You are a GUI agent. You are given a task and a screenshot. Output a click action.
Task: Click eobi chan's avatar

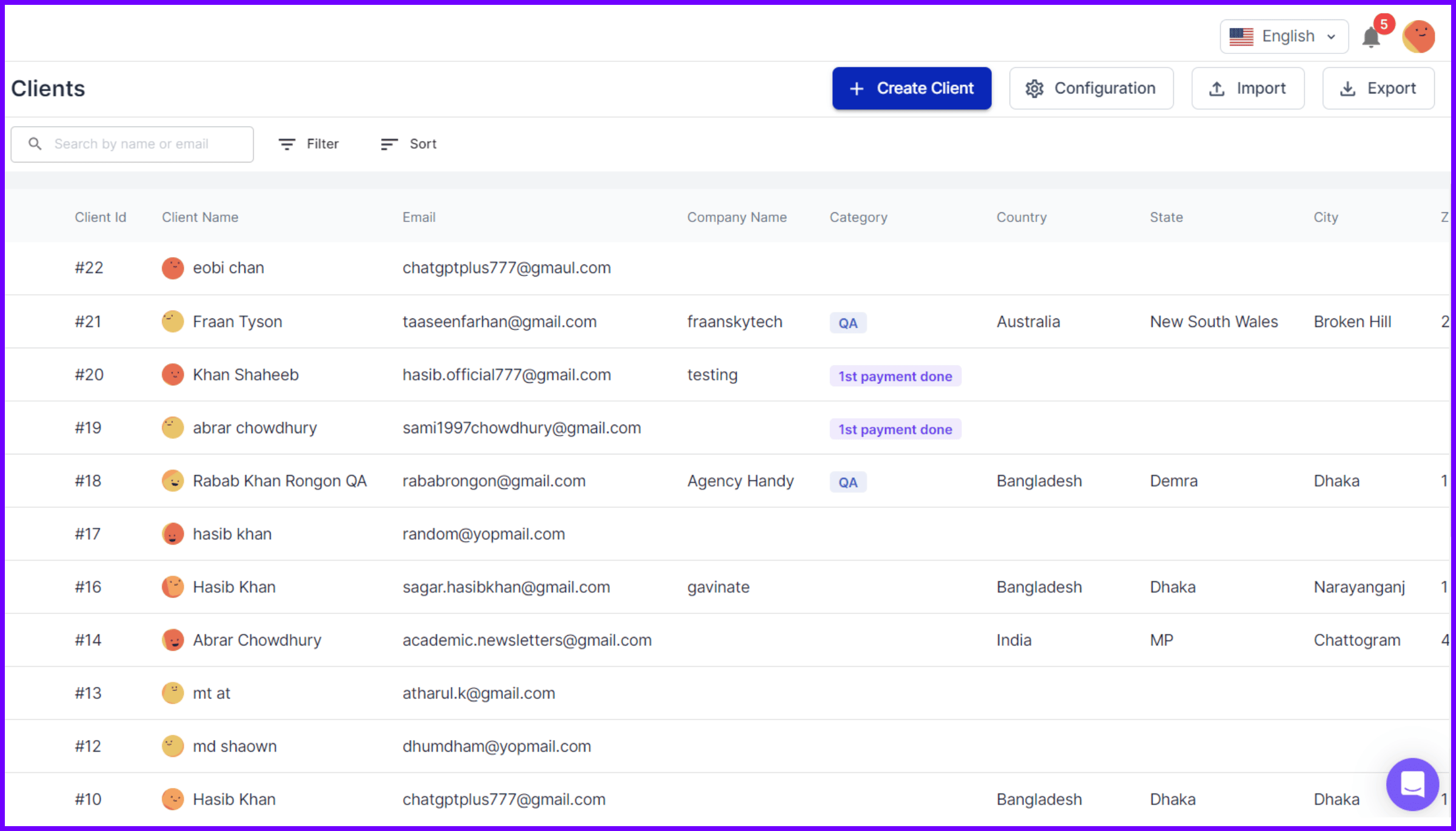(x=173, y=267)
